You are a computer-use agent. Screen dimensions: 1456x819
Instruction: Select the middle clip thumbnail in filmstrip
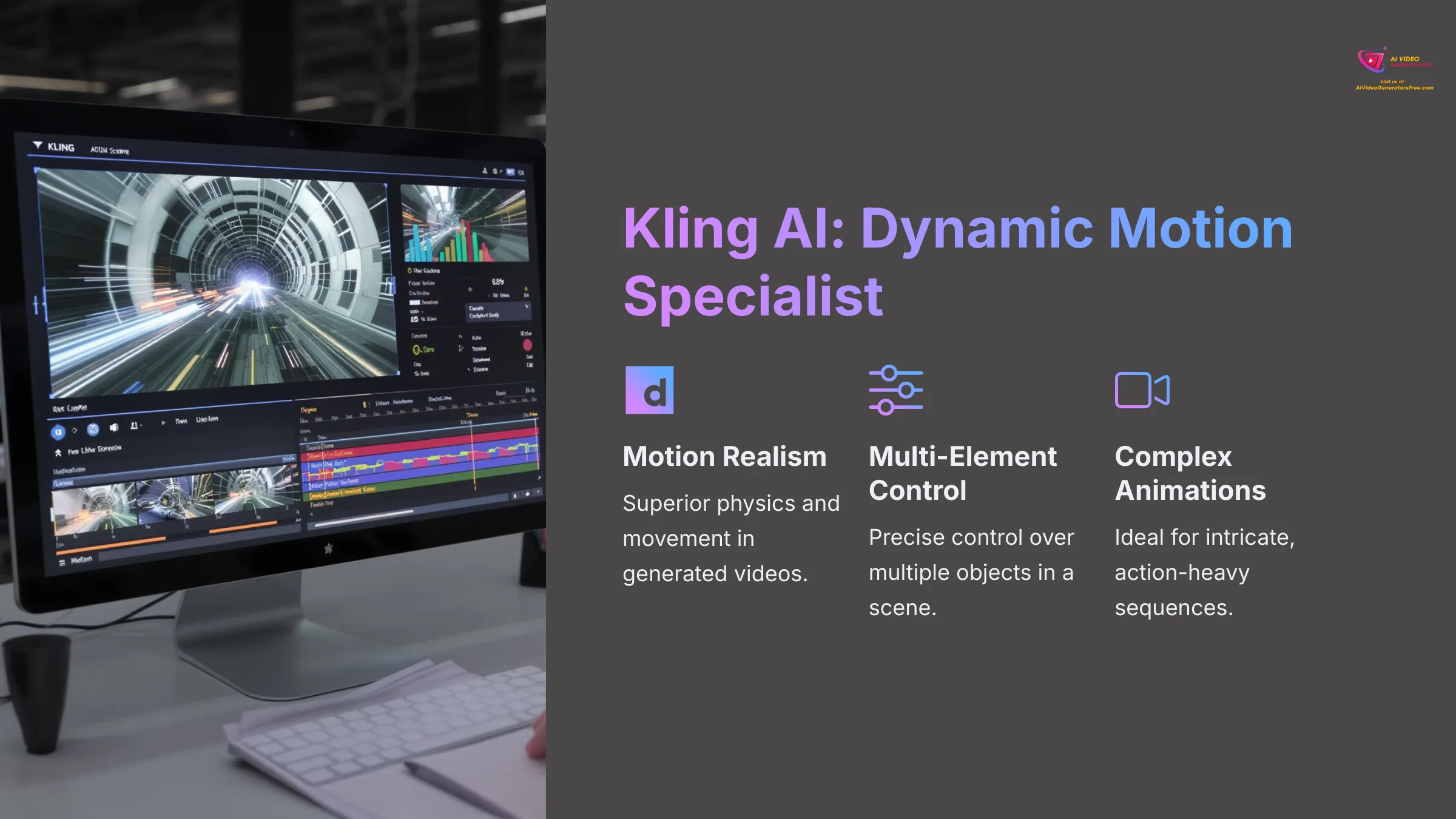175,499
